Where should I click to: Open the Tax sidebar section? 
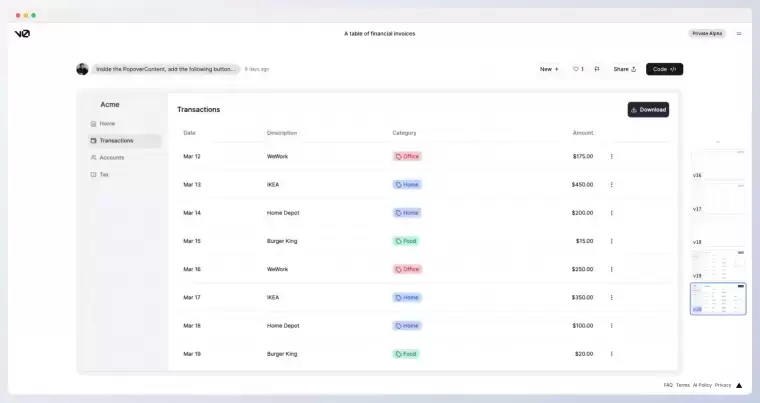point(103,175)
